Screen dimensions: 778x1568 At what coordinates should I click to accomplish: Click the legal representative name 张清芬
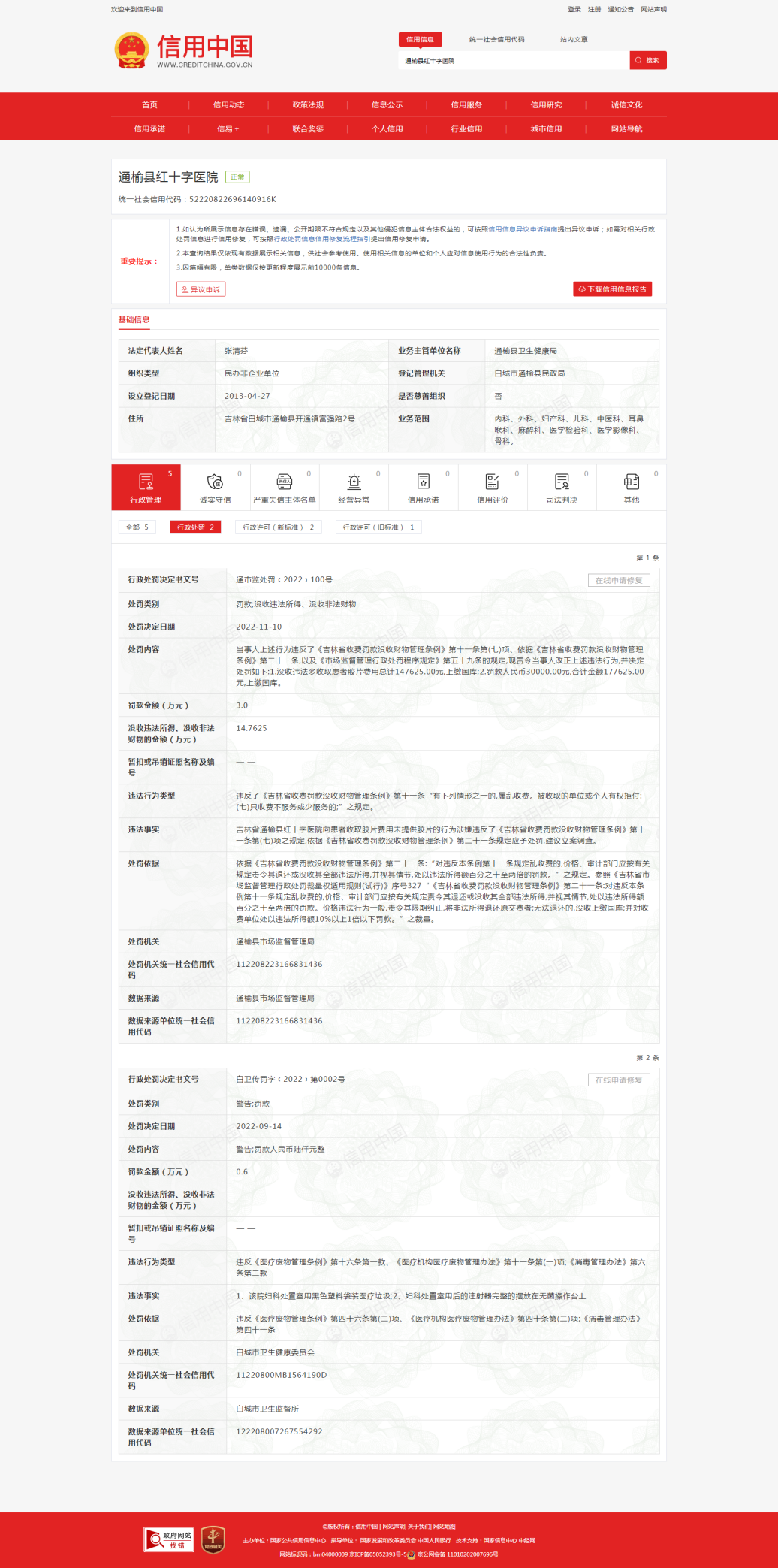[236, 351]
